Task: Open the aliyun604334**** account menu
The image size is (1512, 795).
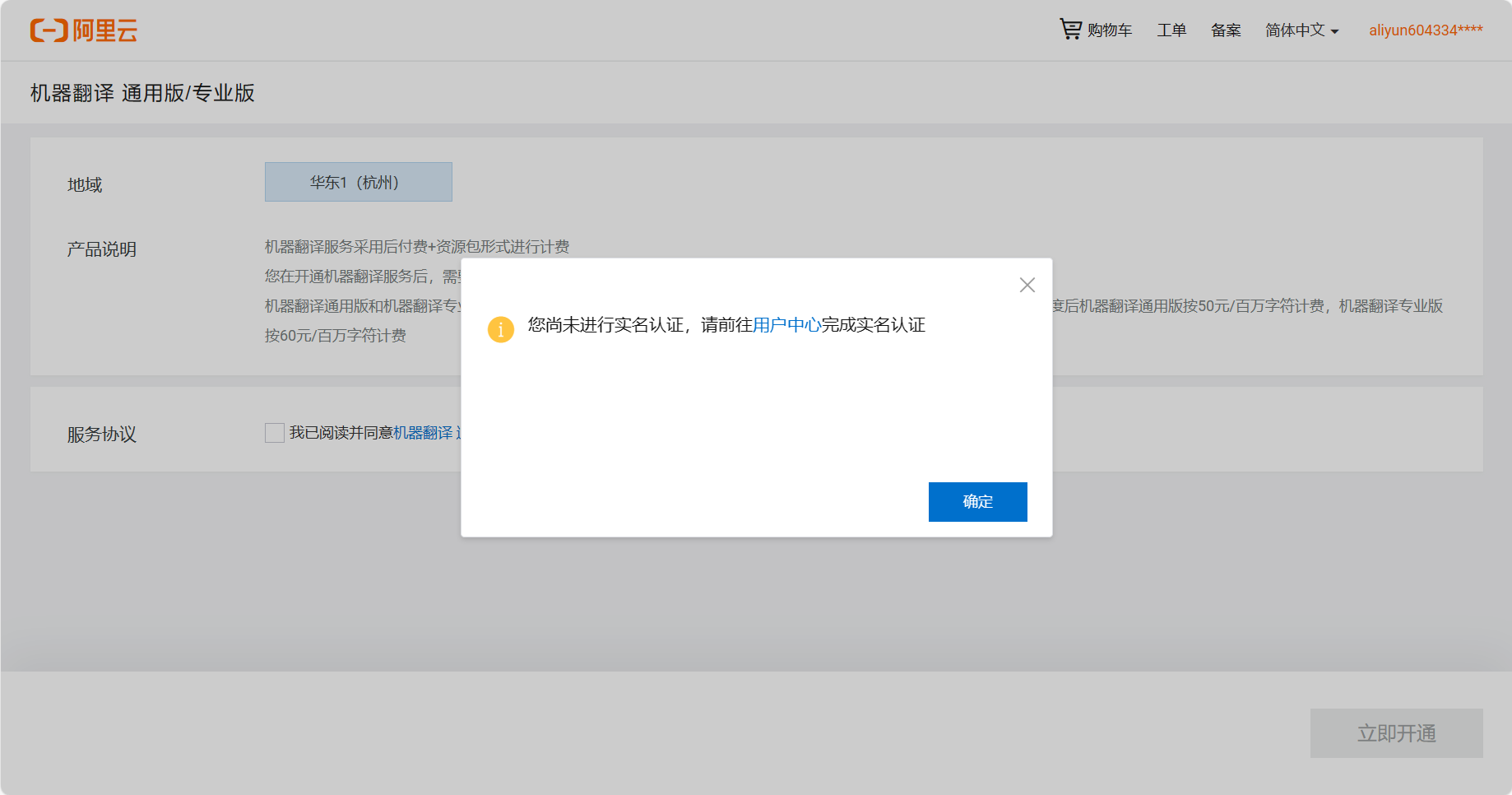Action: coord(1425,30)
